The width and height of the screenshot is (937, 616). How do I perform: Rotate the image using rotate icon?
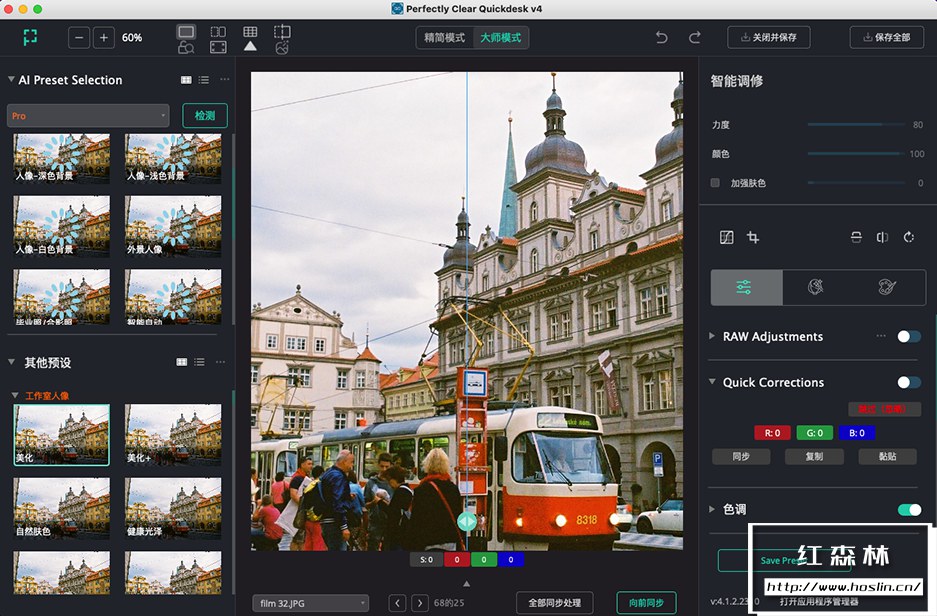click(x=908, y=237)
